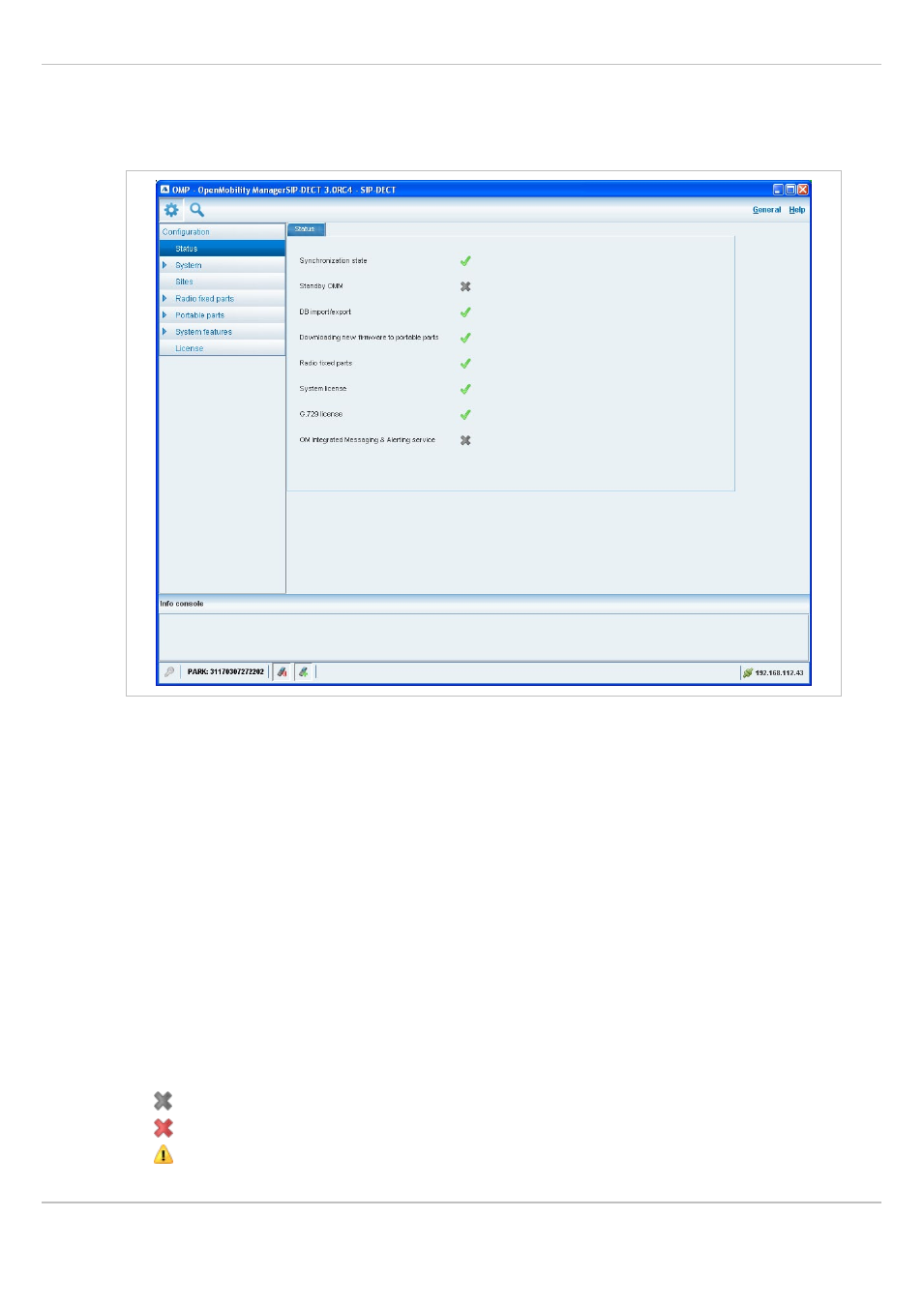Click the DB import/export green checkmark

click(465, 312)
